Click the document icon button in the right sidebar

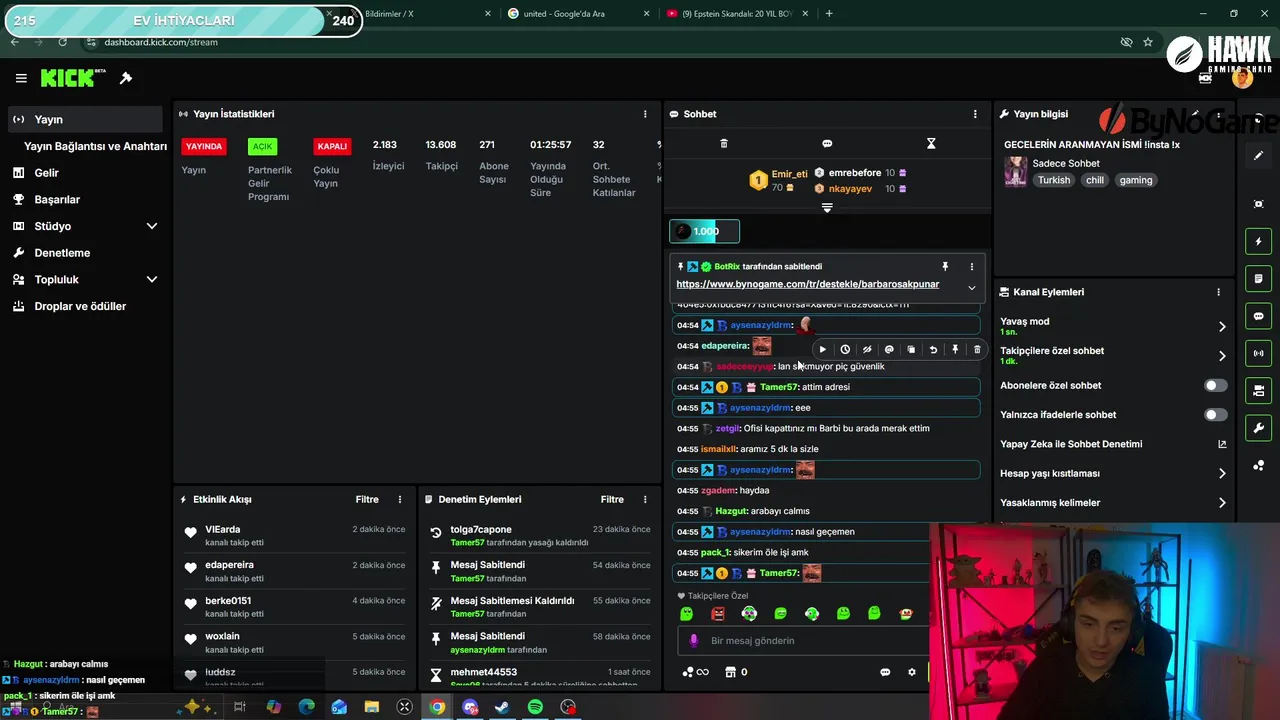point(1259,279)
